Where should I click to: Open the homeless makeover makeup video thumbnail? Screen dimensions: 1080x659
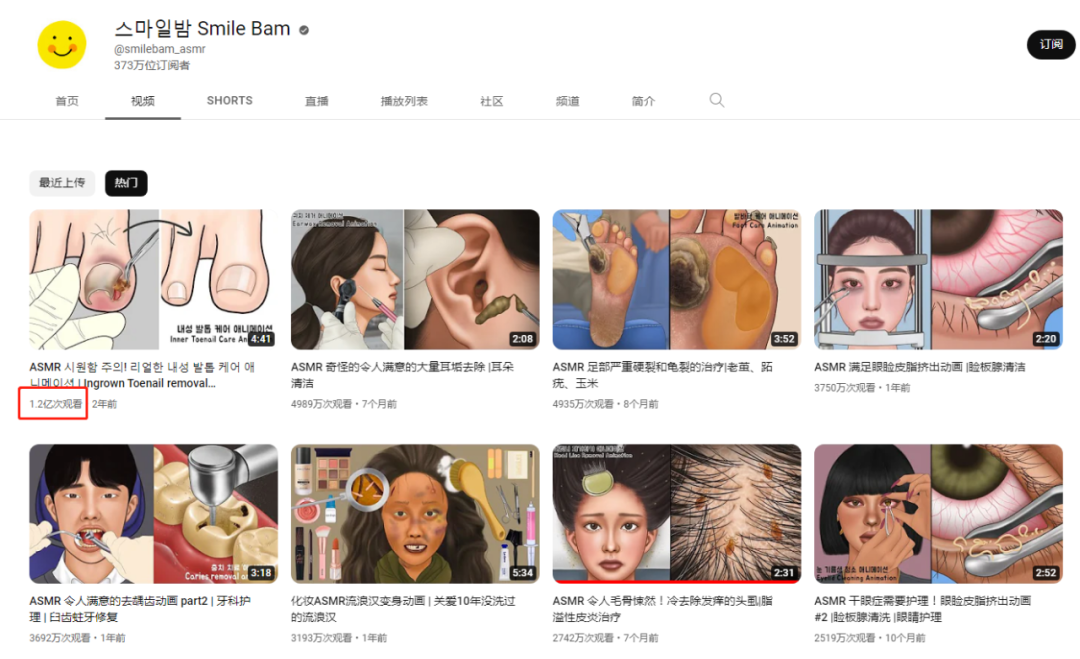click(415, 514)
